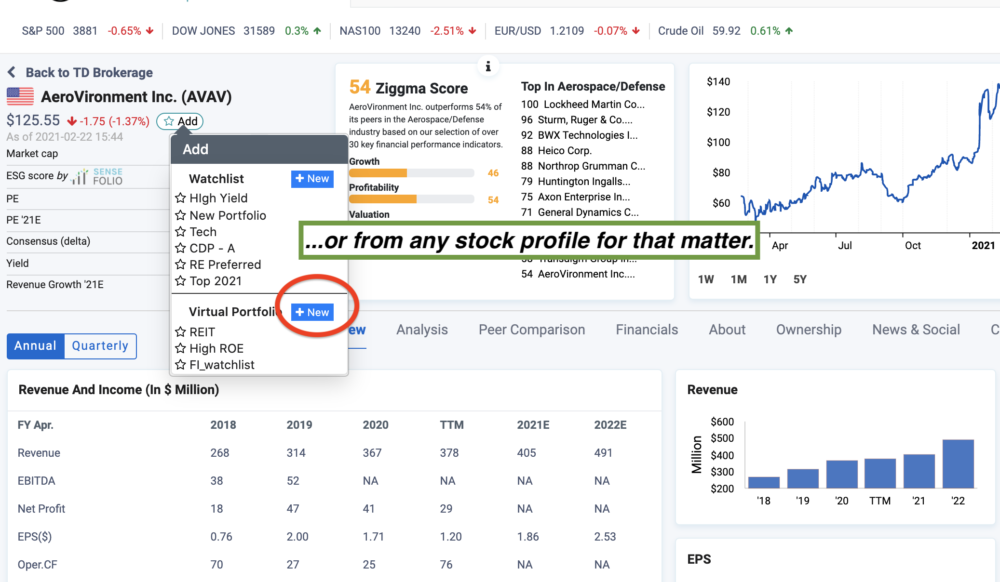Click the Growth score progress bar
Image resolution: width=1000 pixels, height=582 pixels.
click(411, 173)
